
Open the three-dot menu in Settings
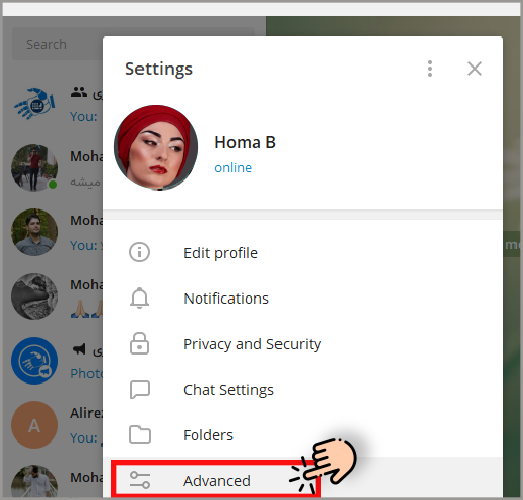430,69
